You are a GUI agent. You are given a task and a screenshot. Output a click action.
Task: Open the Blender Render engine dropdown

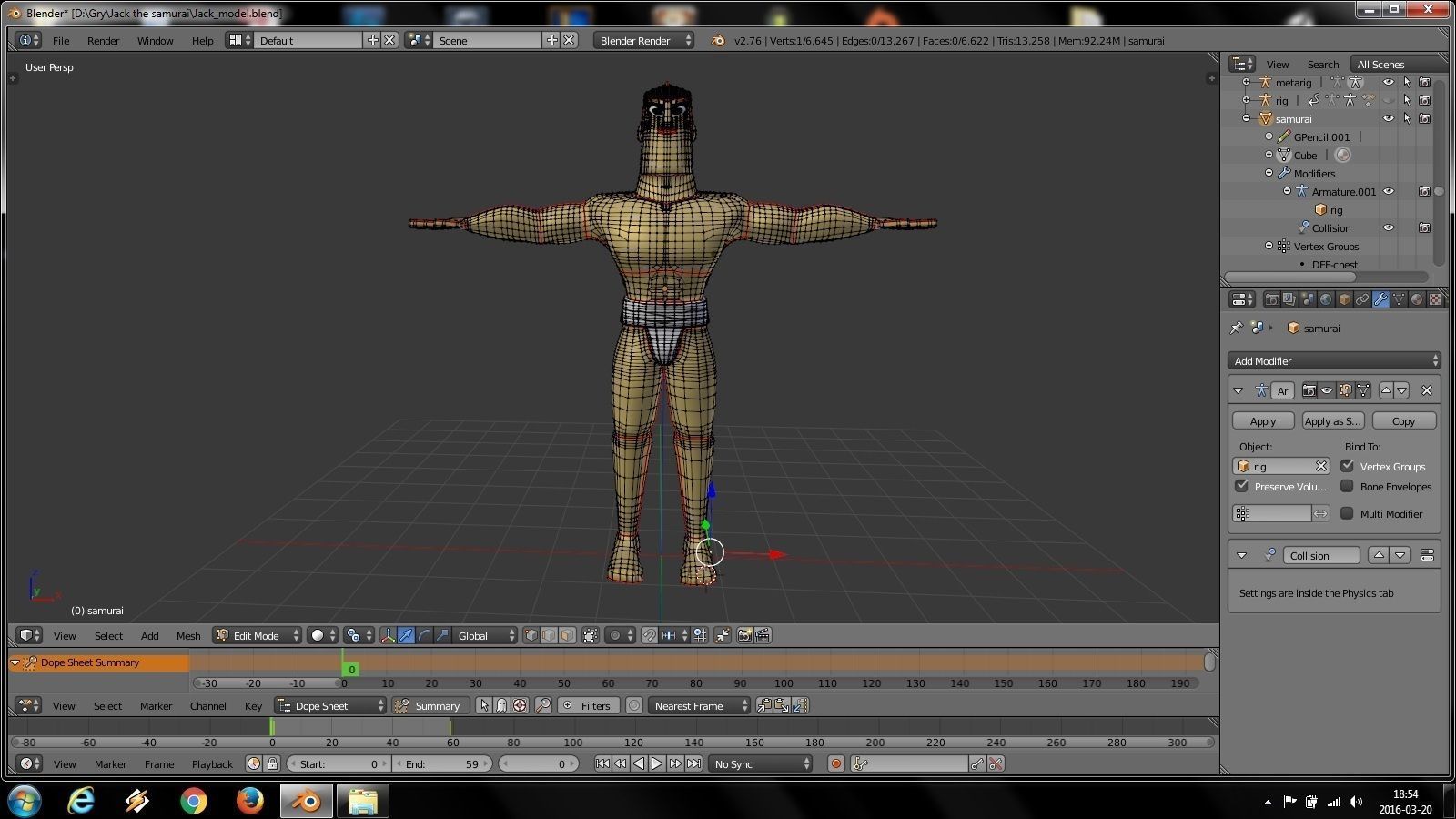click(643, 40)
